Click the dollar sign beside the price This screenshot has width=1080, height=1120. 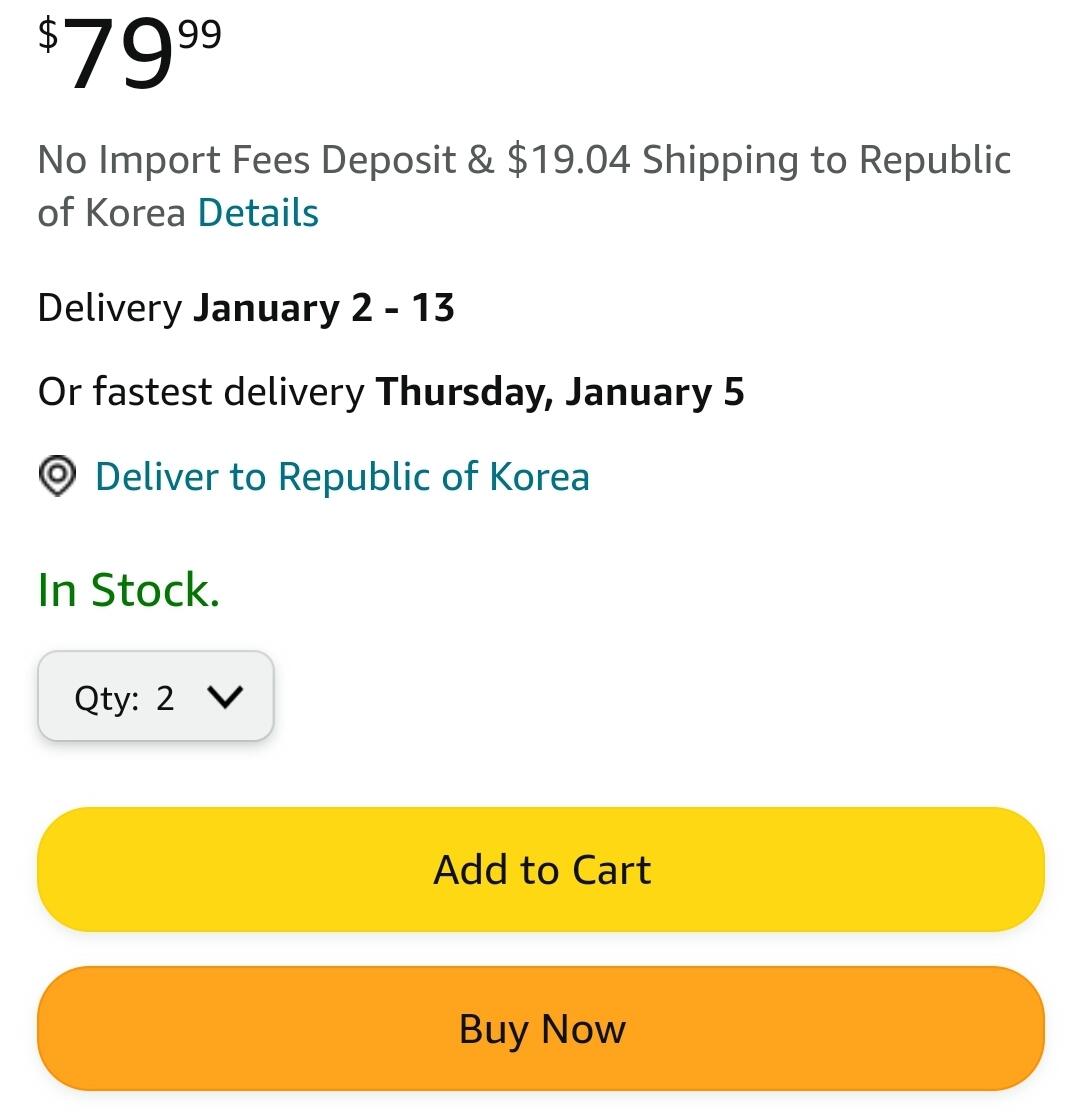tap(48, 34)
